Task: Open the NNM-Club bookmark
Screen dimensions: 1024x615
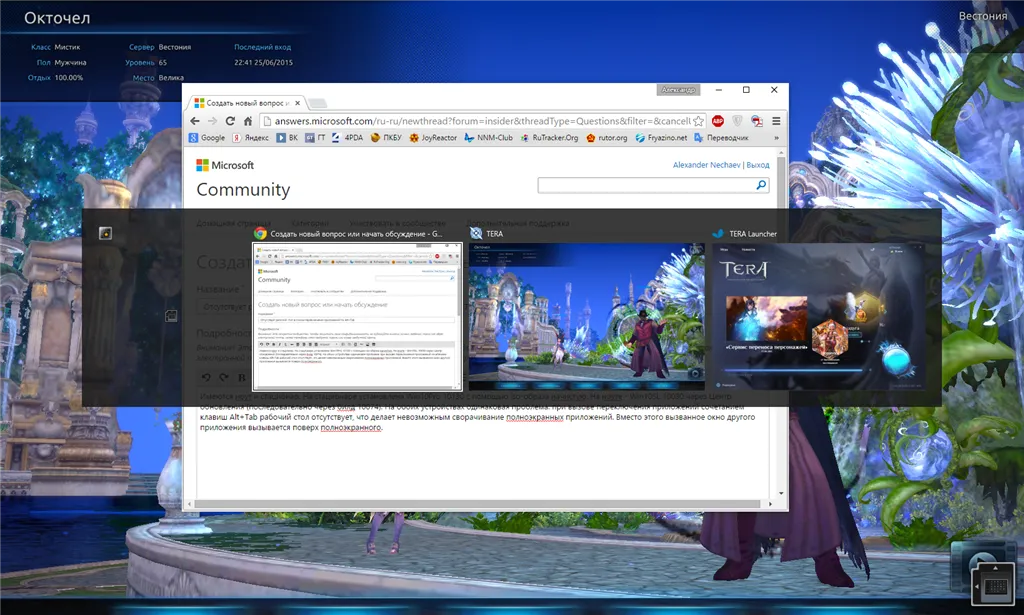Action: 488,138
